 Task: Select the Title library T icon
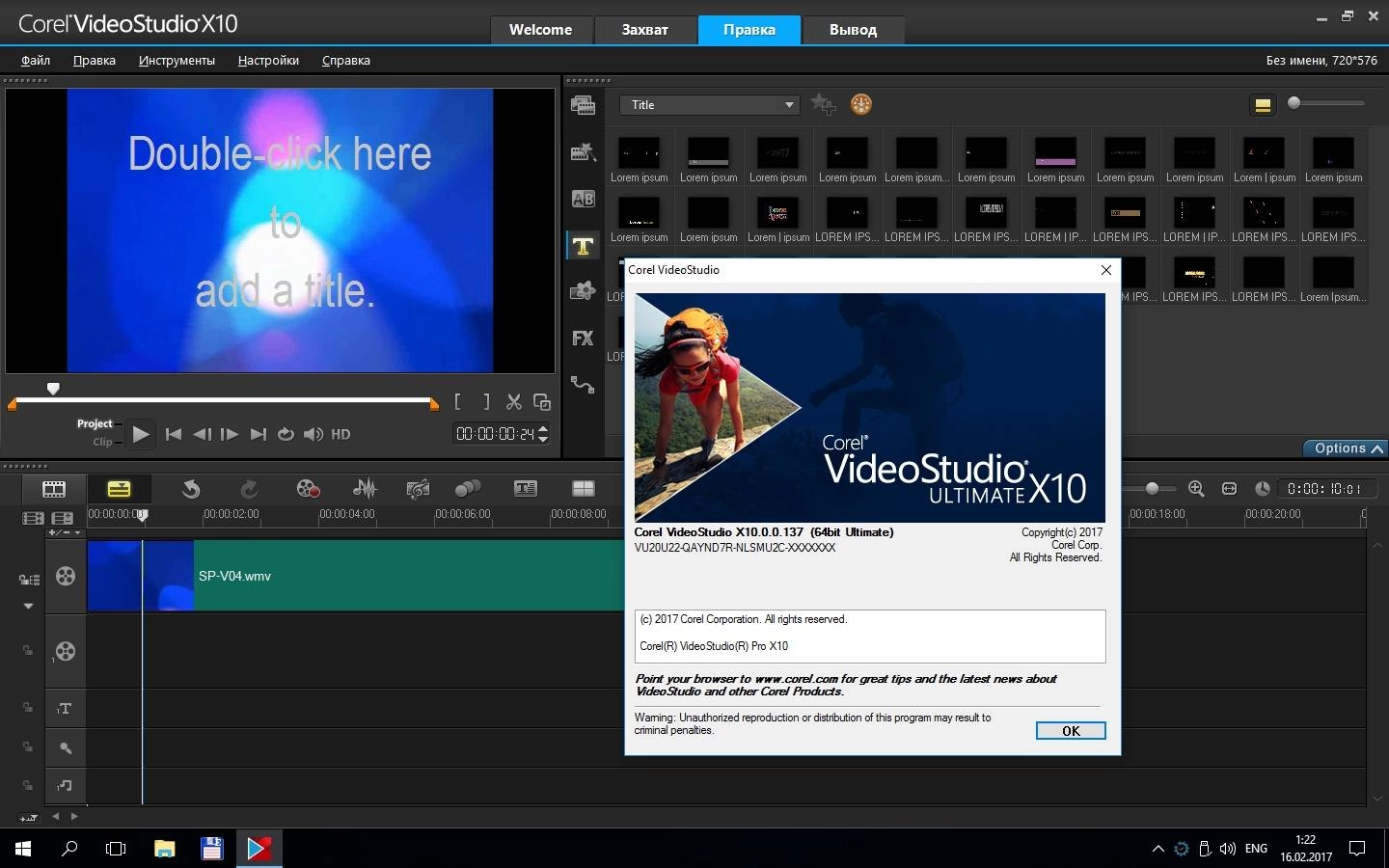[583, 246]
